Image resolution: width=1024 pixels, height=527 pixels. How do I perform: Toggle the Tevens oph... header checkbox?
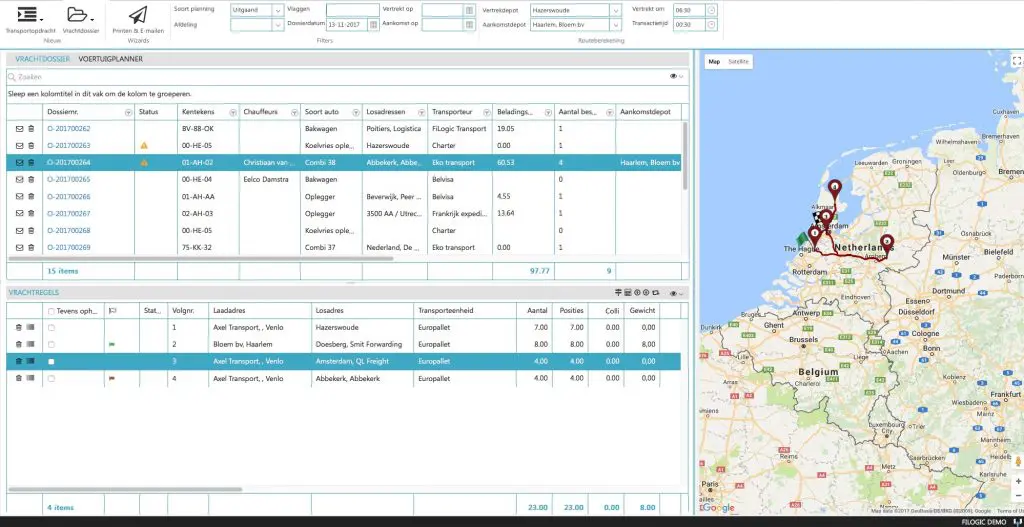coord(51,311)
